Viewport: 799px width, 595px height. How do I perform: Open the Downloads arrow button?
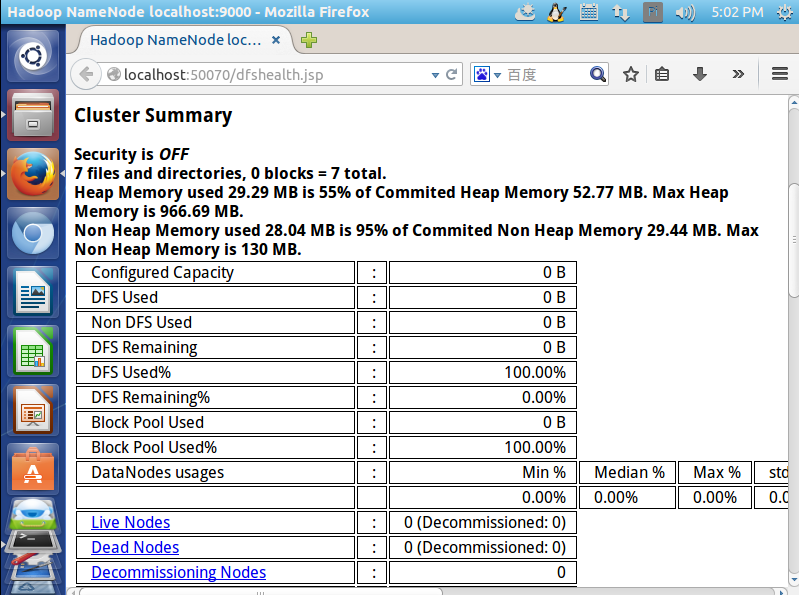[x=700, y=74]
